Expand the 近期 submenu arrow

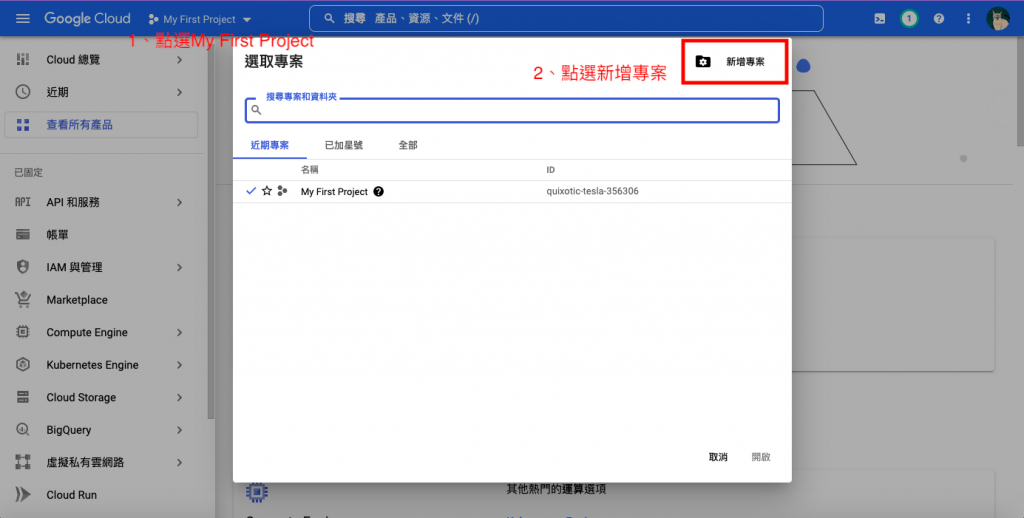tap(179, 92)
